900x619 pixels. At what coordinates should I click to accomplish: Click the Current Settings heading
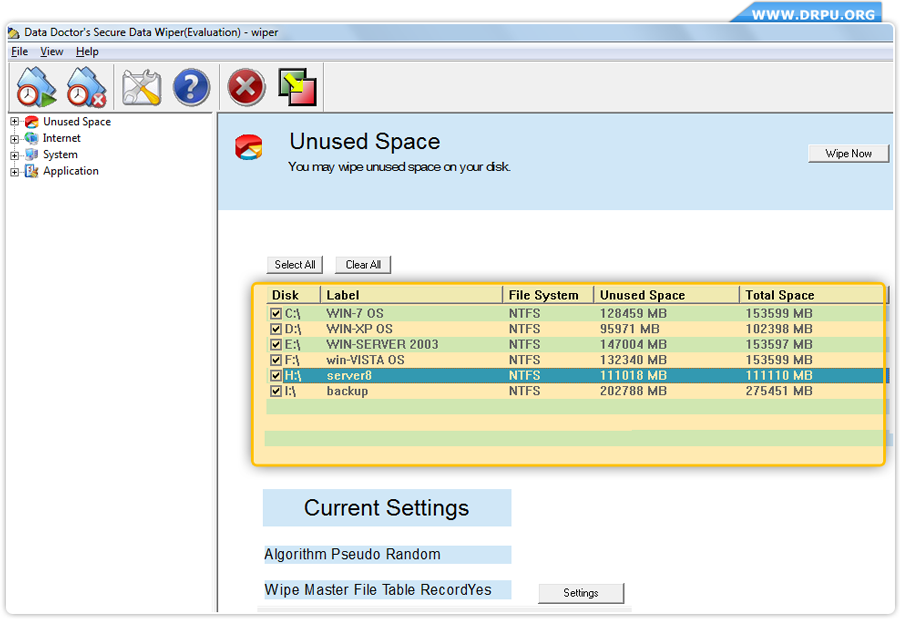(x=386, y=508)
